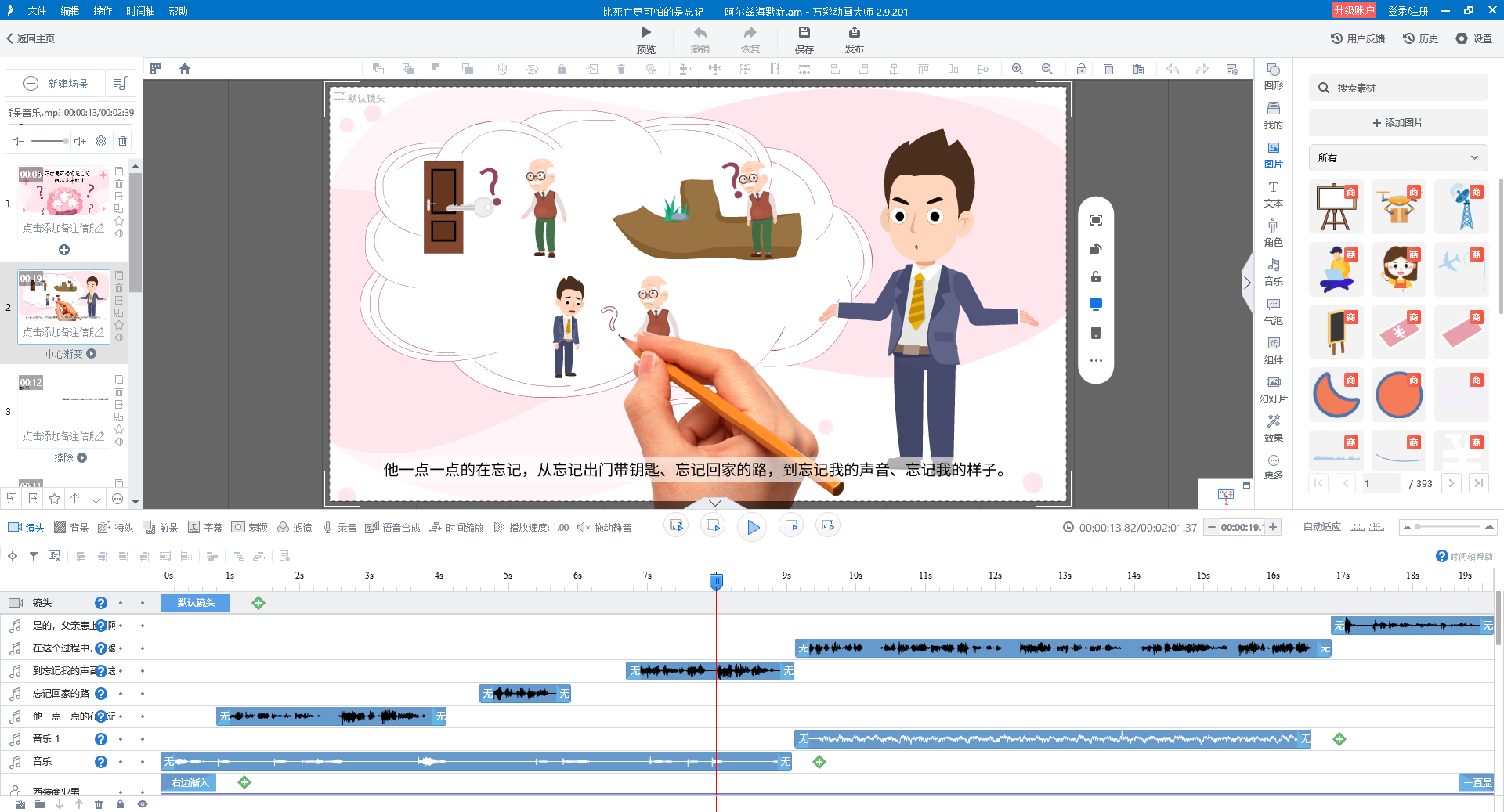
Task: Open the 气泡 bubble panel
Action: pyautogui.click(x=1273, y=311)
